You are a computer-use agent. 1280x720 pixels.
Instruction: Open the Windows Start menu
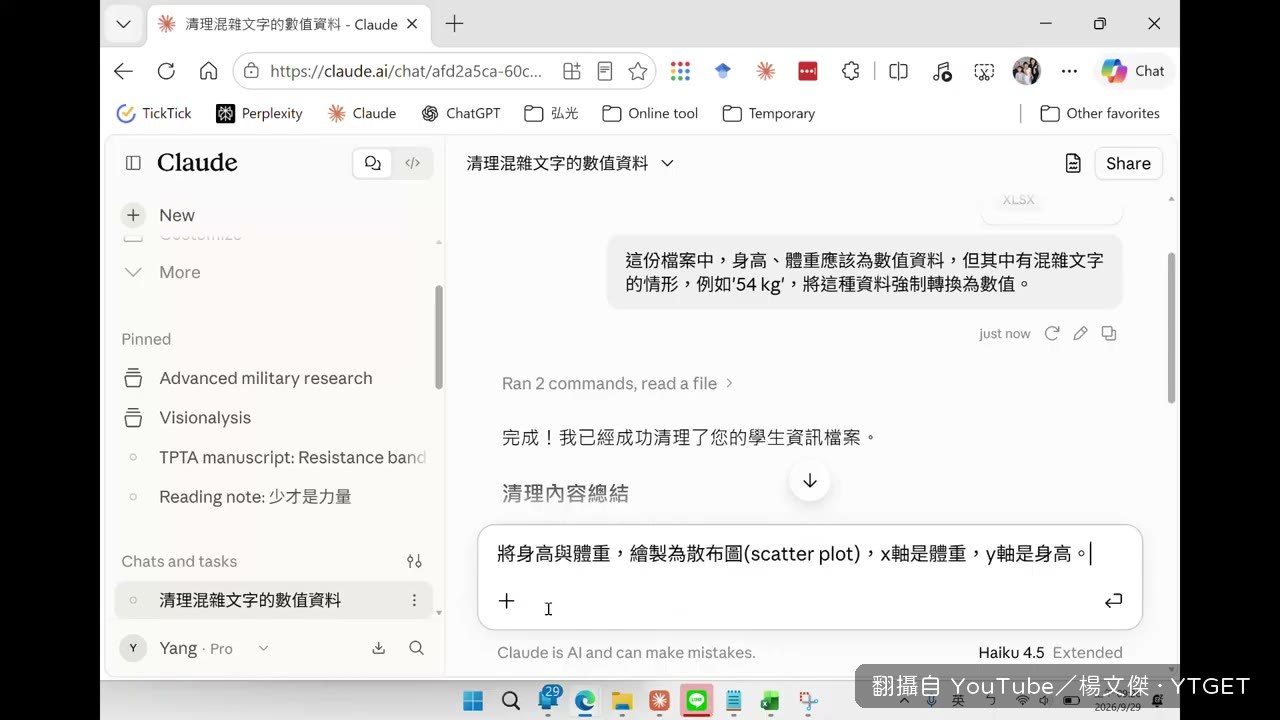(x=473, y=701)
